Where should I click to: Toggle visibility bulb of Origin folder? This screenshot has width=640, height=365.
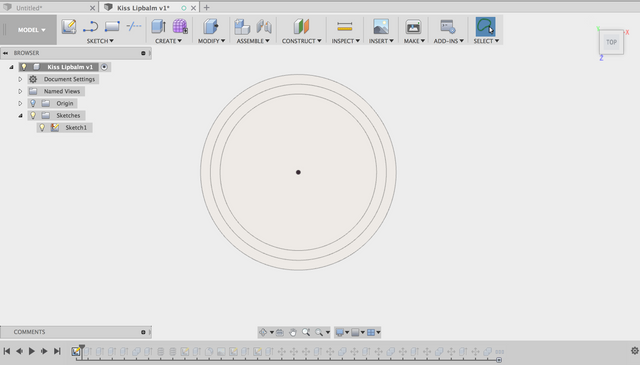tap(33, 103)
